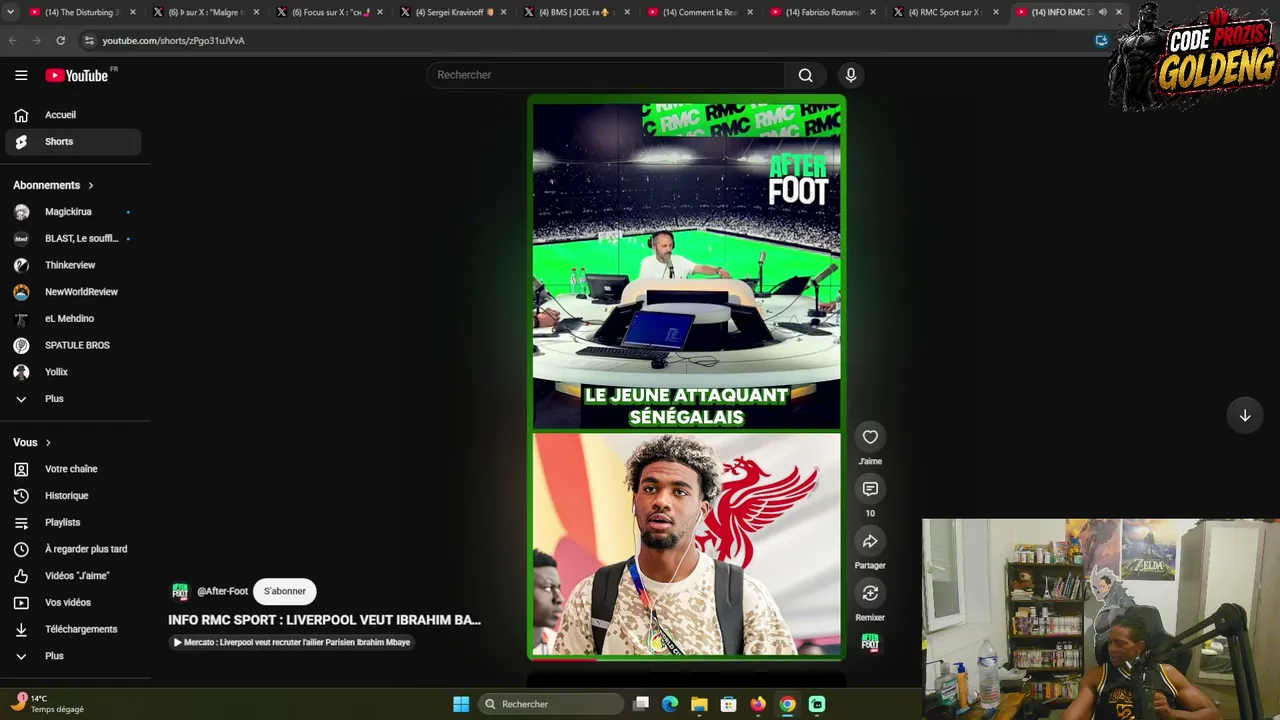This screenshot has width=1280, height=720.
Task: Switch to the Focus sur X tab
Action: (x=329, y=12)
